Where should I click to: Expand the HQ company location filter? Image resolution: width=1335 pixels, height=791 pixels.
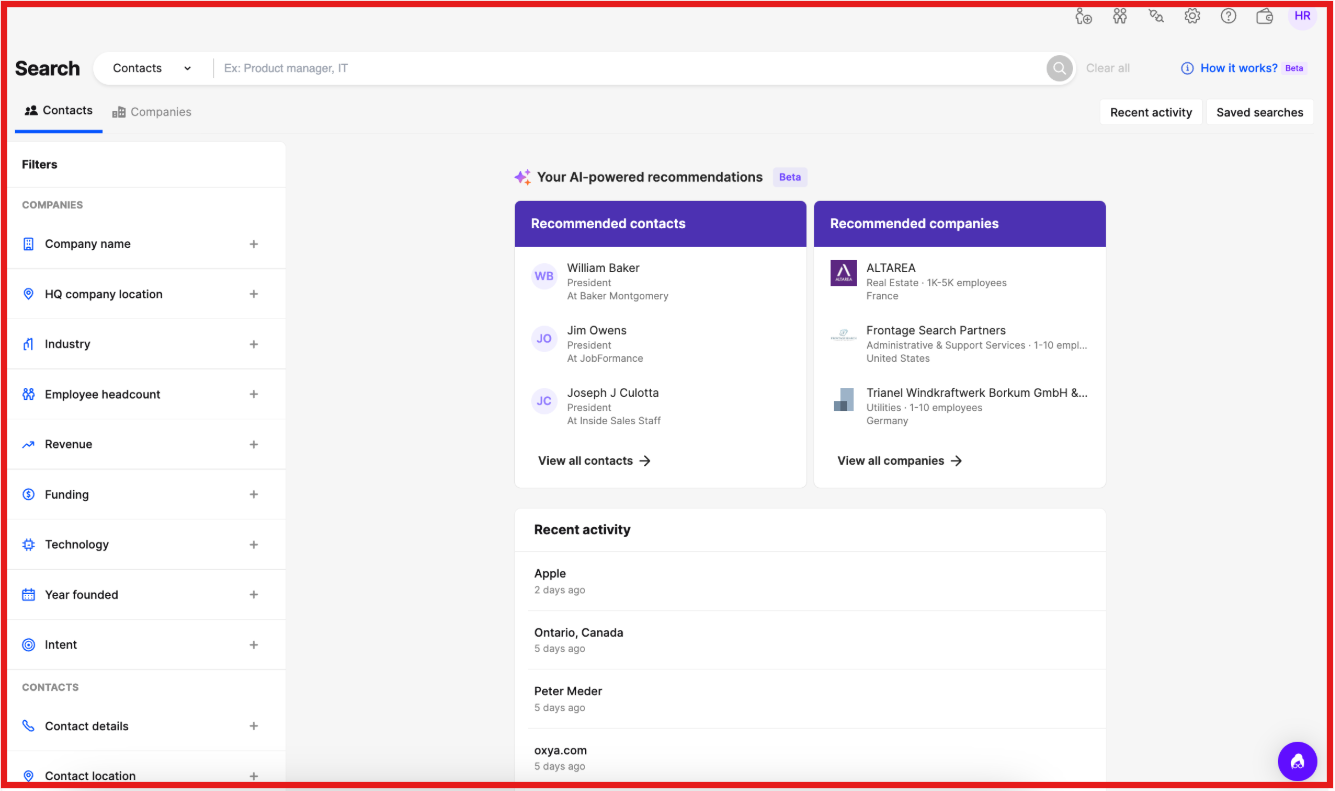254,294
